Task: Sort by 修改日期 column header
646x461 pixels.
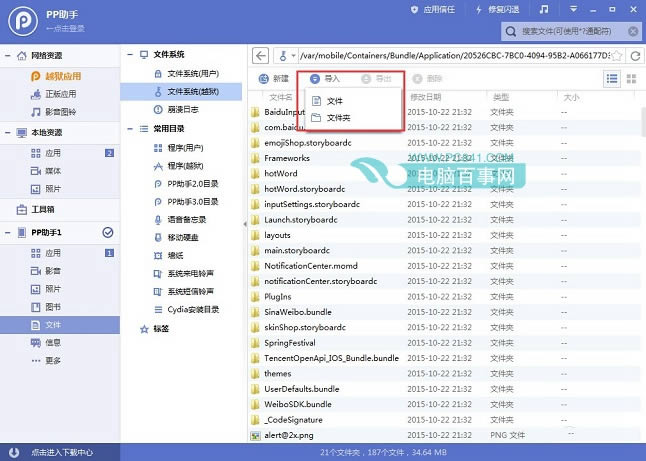Action: tap(426, 97)
